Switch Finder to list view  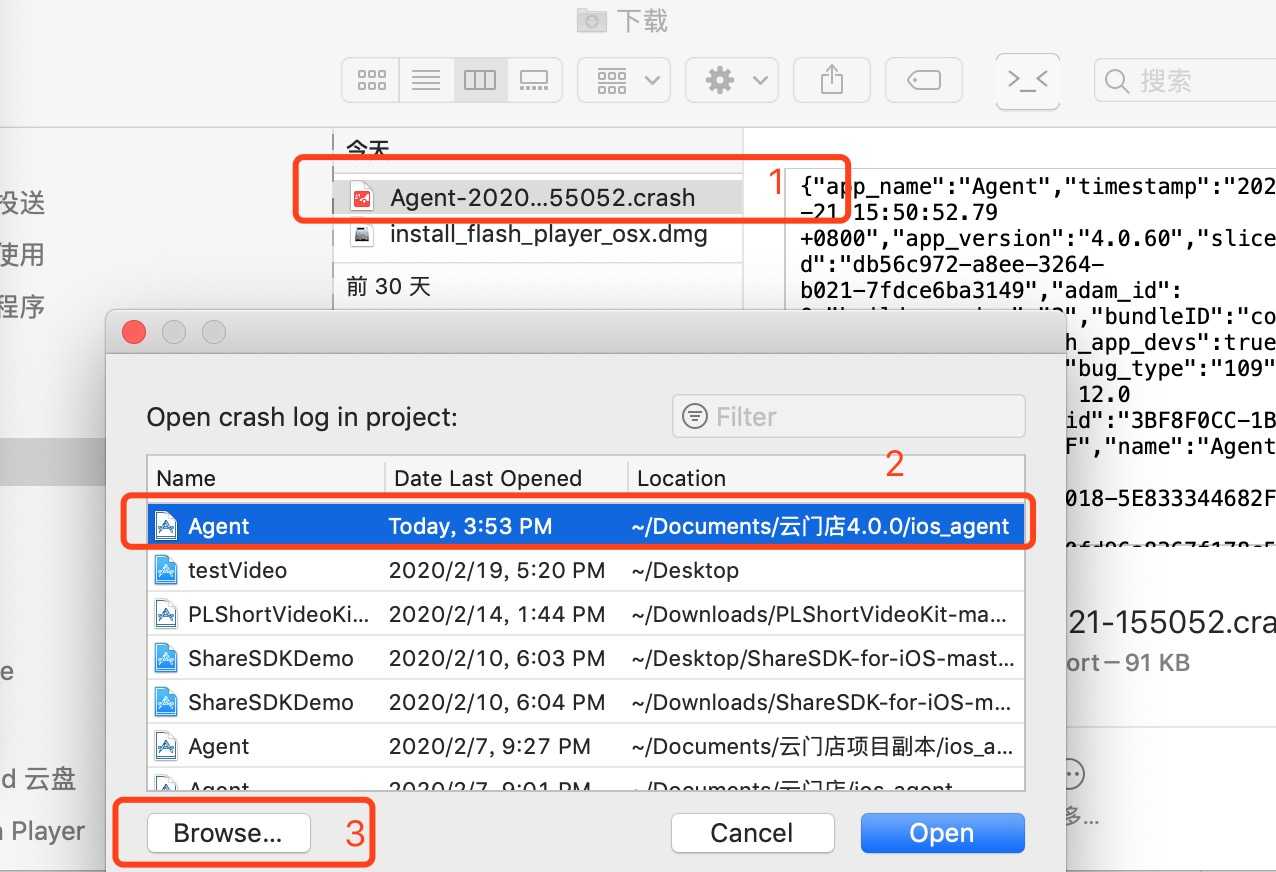[426, 80]
